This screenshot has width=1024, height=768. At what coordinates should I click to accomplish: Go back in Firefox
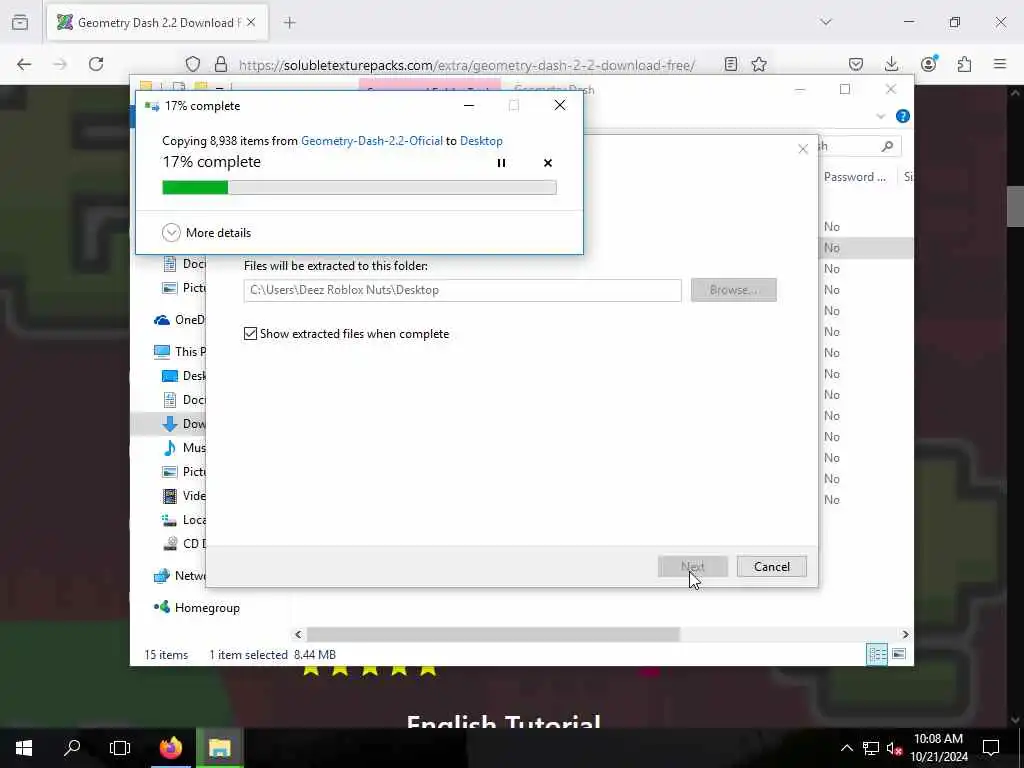(24, 64)
